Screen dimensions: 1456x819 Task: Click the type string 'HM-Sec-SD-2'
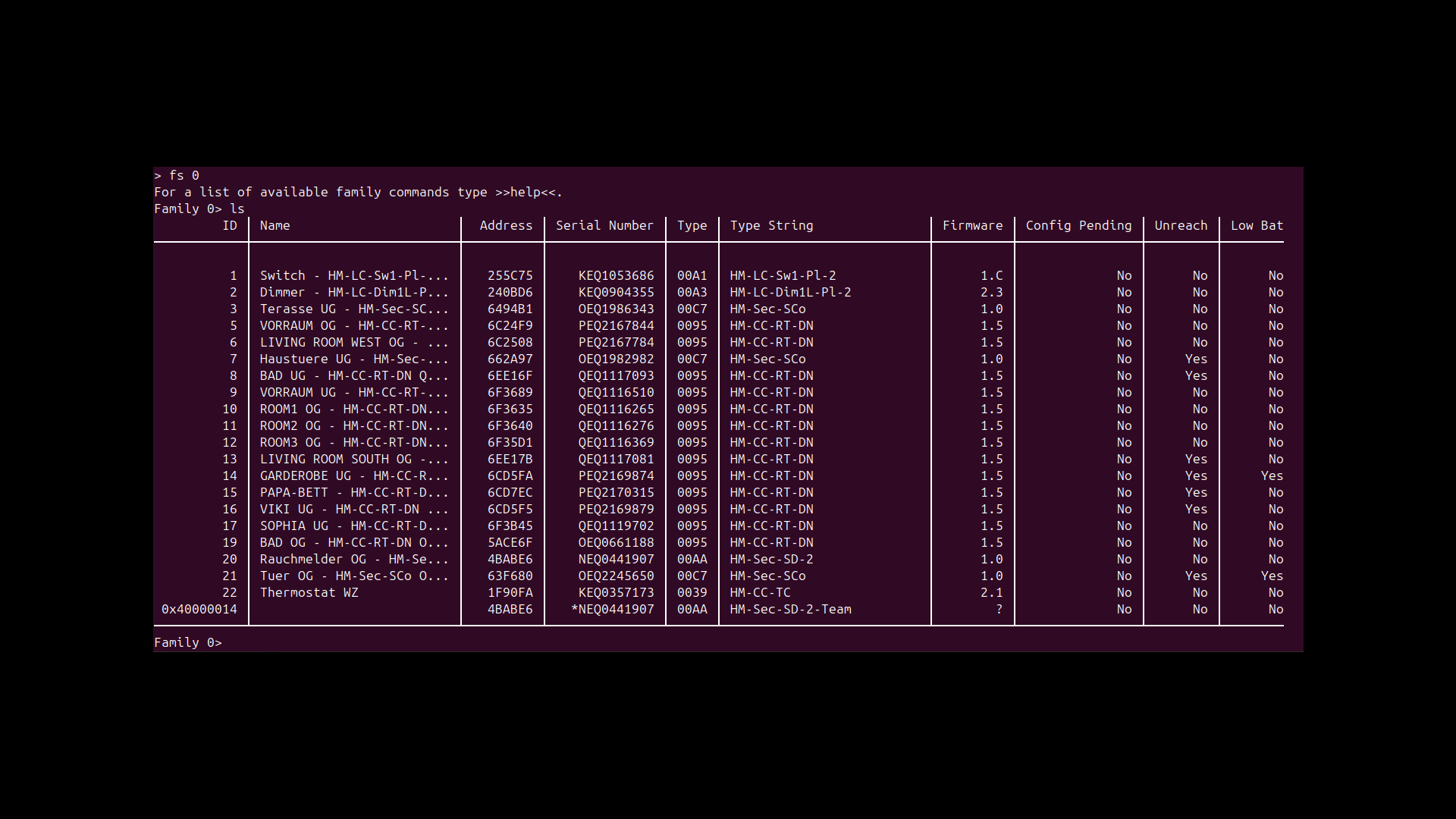click(771, 559)
